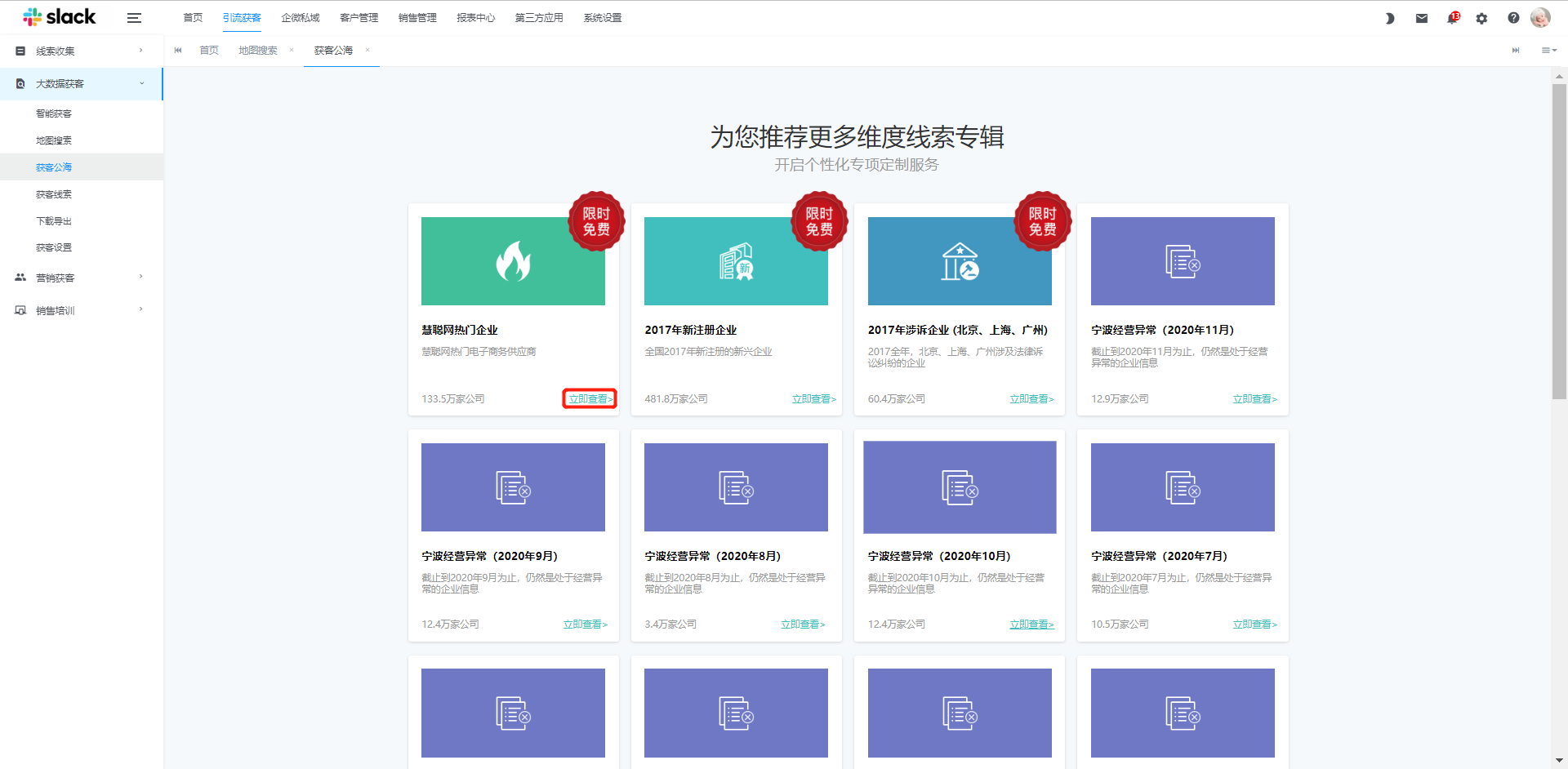Click 481.8万家公司 count text
1568x769 pixels.
676,399
